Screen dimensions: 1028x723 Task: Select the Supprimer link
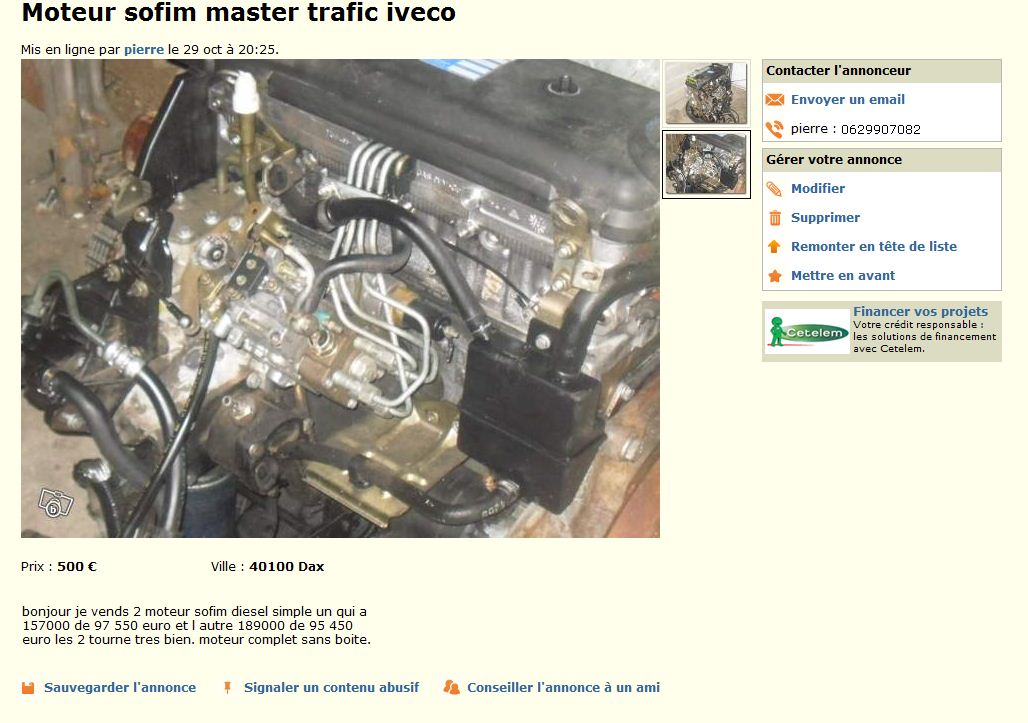825,218
